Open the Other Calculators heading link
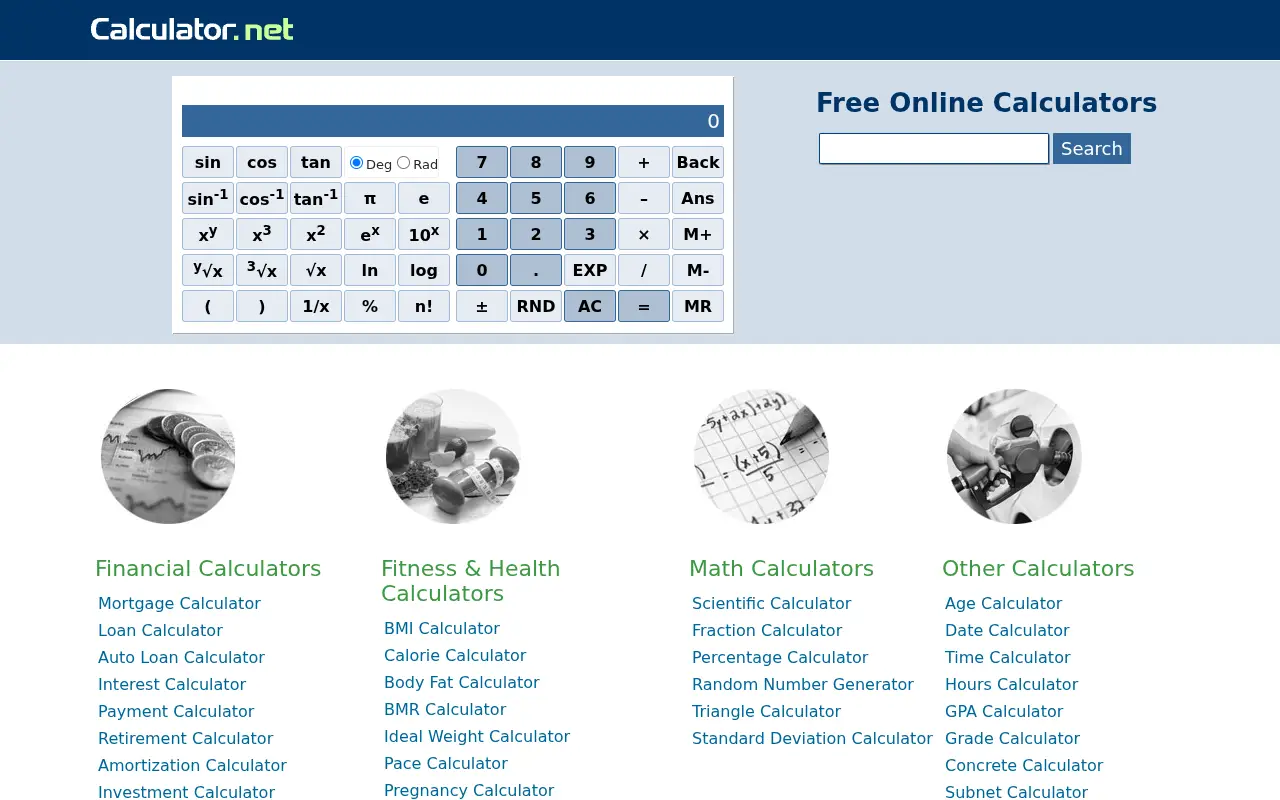1280x800 pixels. point(1038,568)
